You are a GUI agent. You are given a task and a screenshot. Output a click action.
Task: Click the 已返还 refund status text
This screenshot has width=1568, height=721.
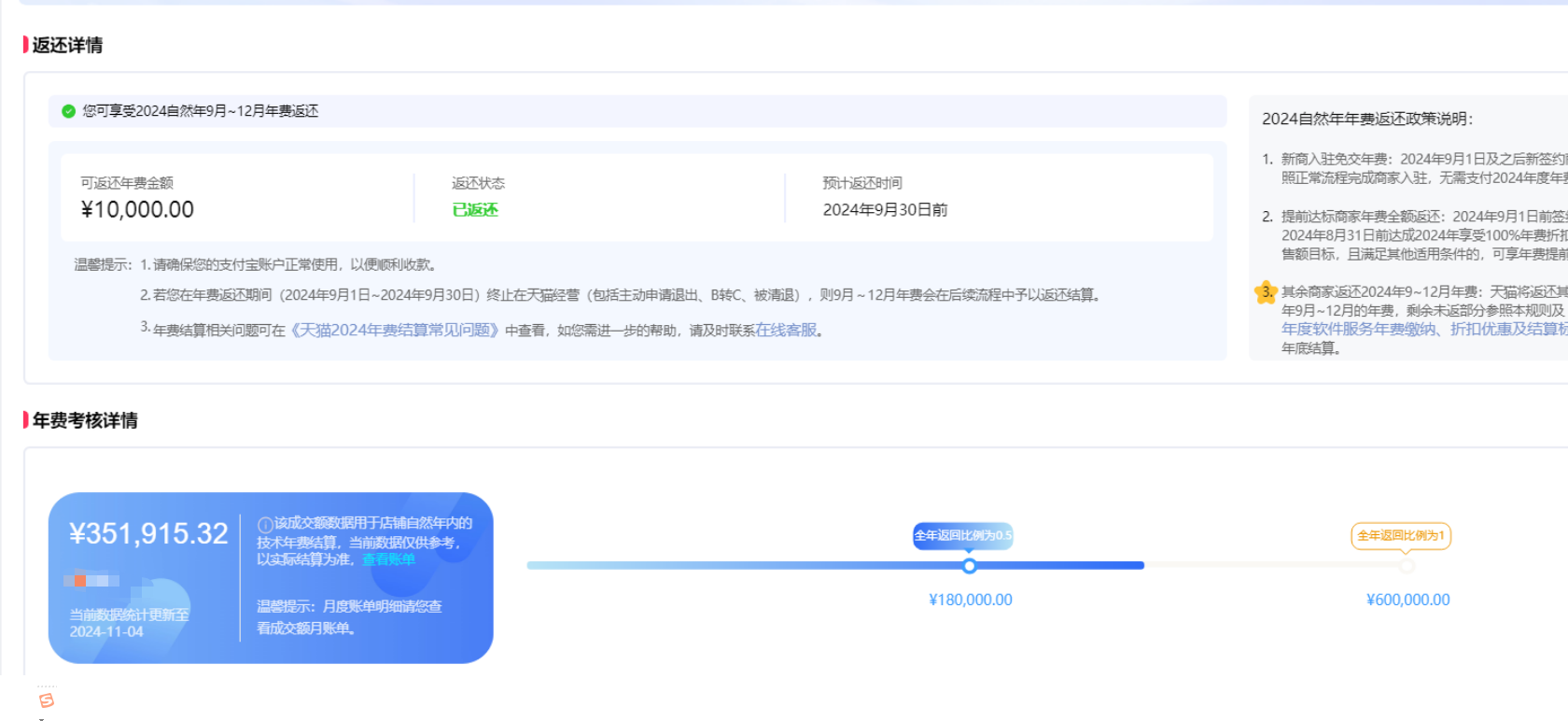pos(475,210)
